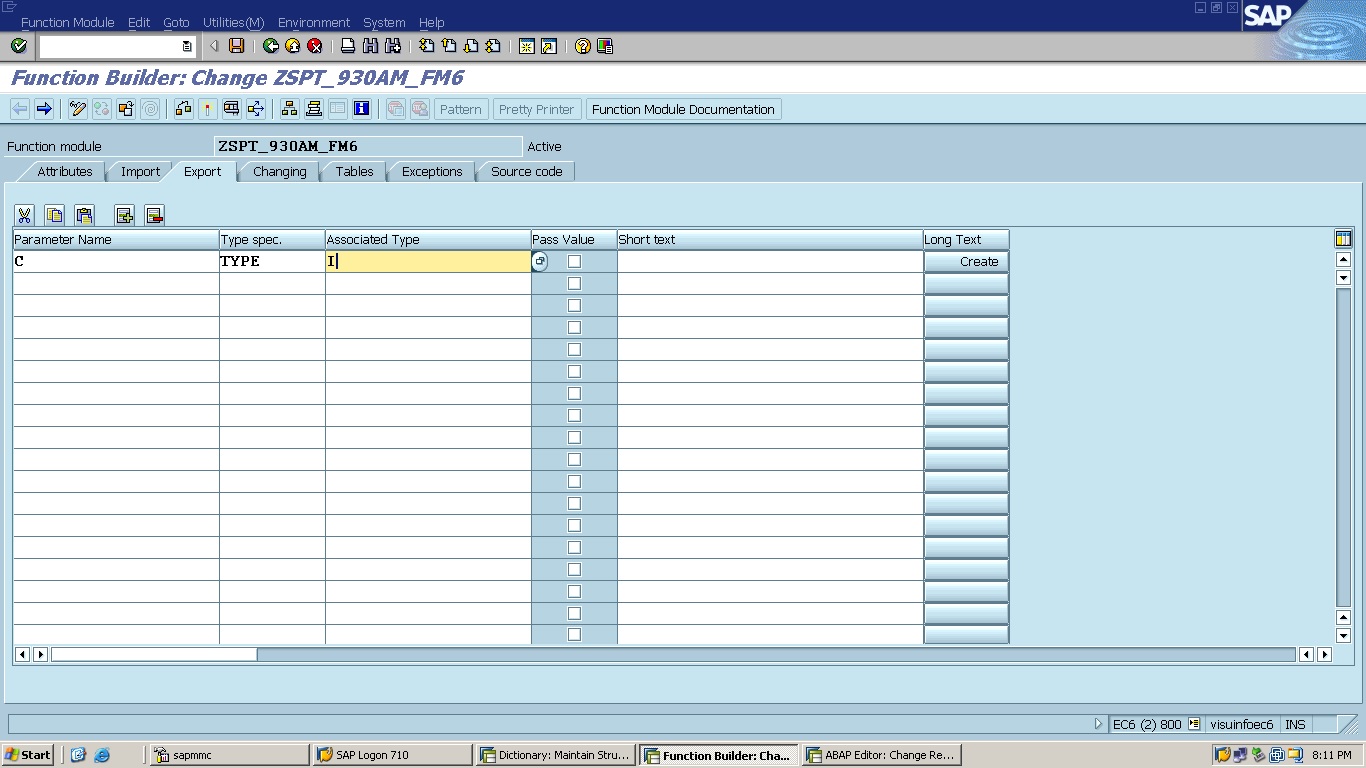1366x768 pixels.
Task: Switch to the Changing tab
Action: click(x=279, y=172)
